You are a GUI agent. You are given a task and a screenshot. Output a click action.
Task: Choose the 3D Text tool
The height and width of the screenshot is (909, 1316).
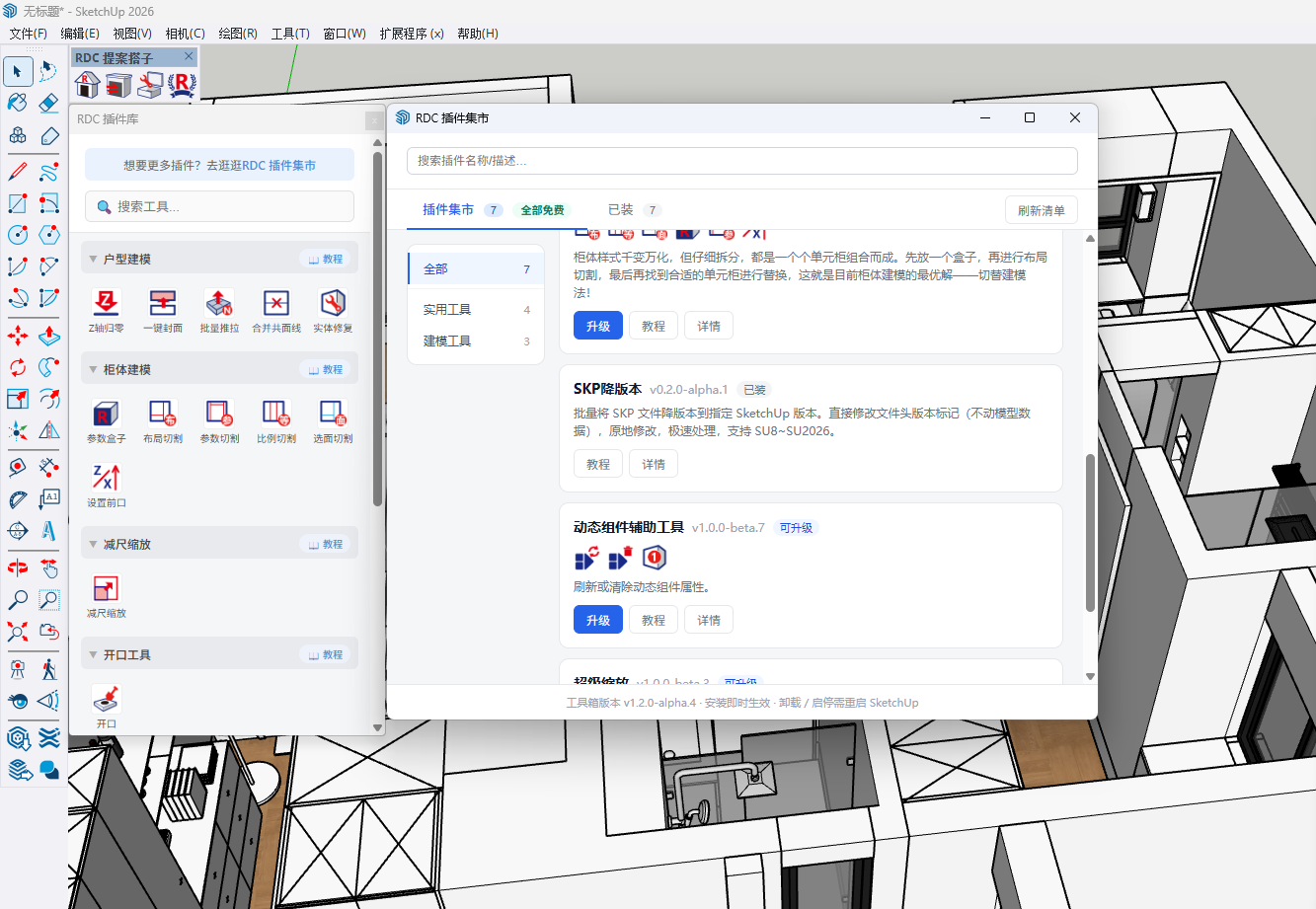coord(48,530)
